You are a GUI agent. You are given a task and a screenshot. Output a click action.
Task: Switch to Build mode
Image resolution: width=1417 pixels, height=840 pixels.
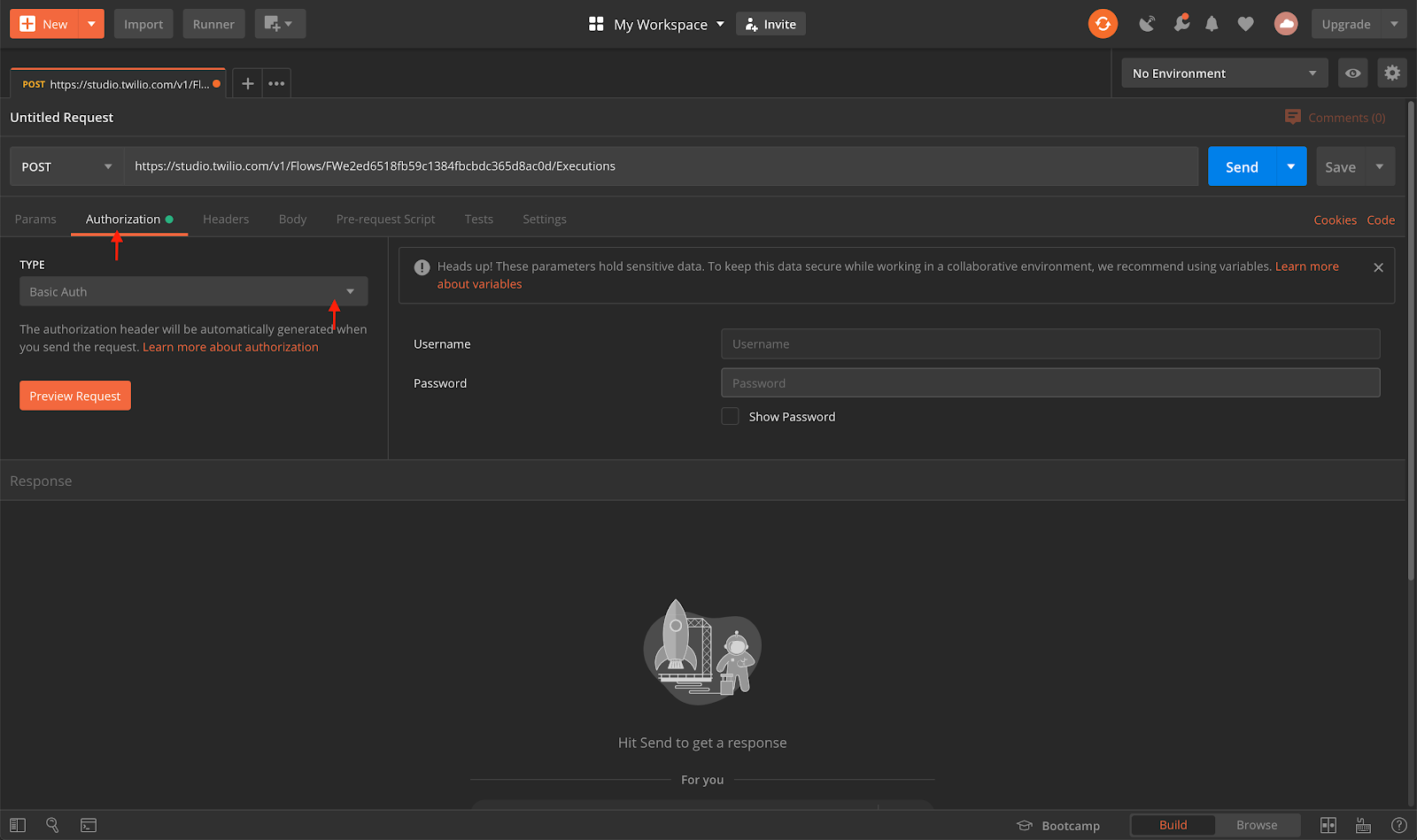point(1173,825)
